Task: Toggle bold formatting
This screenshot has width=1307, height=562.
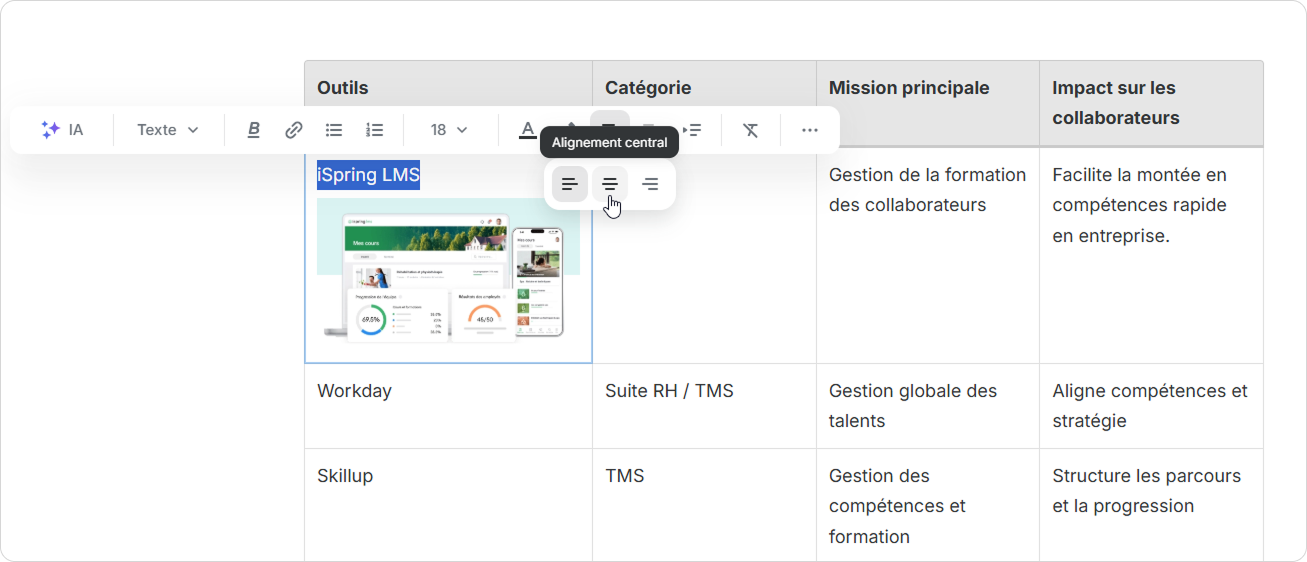Action: tap(254, 130)
